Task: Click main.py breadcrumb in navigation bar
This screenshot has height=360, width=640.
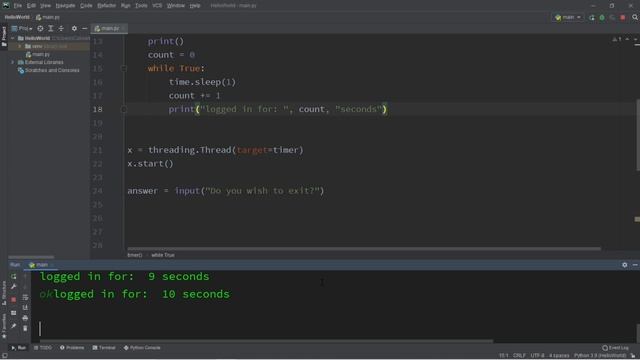Action: tap(48, 17)
